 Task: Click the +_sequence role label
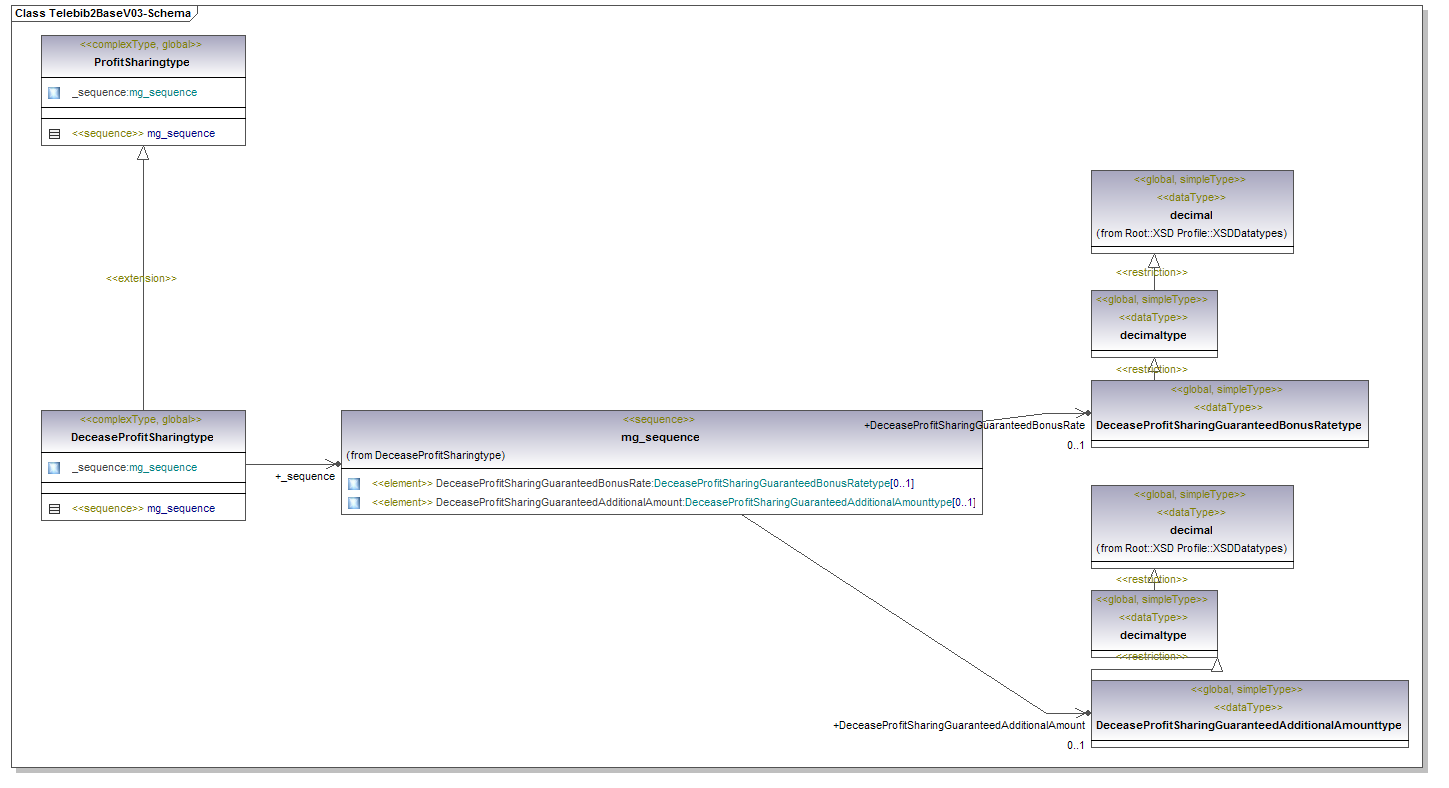305,477
